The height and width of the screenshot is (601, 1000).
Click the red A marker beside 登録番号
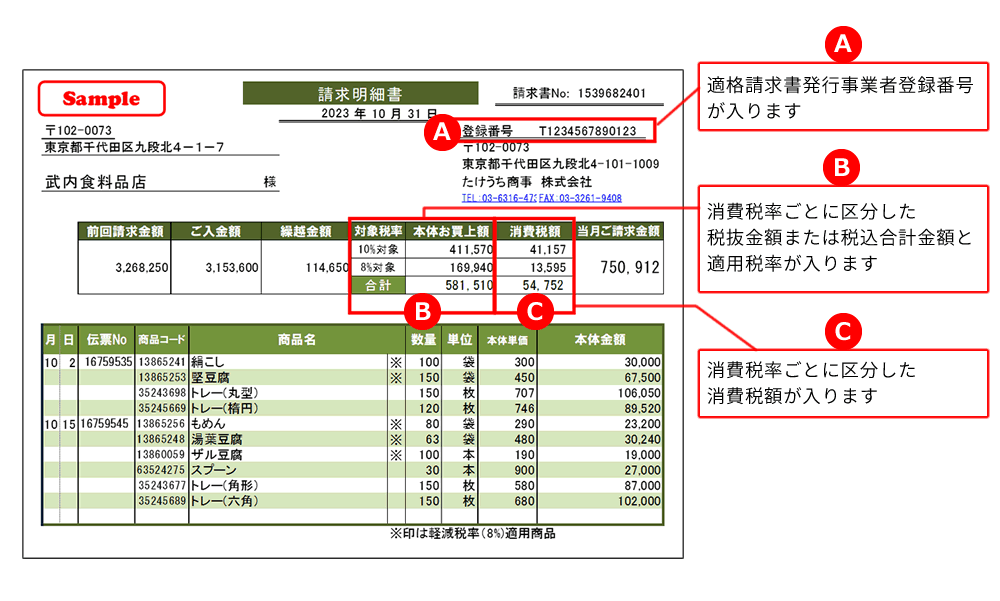(x=439, y=133)
